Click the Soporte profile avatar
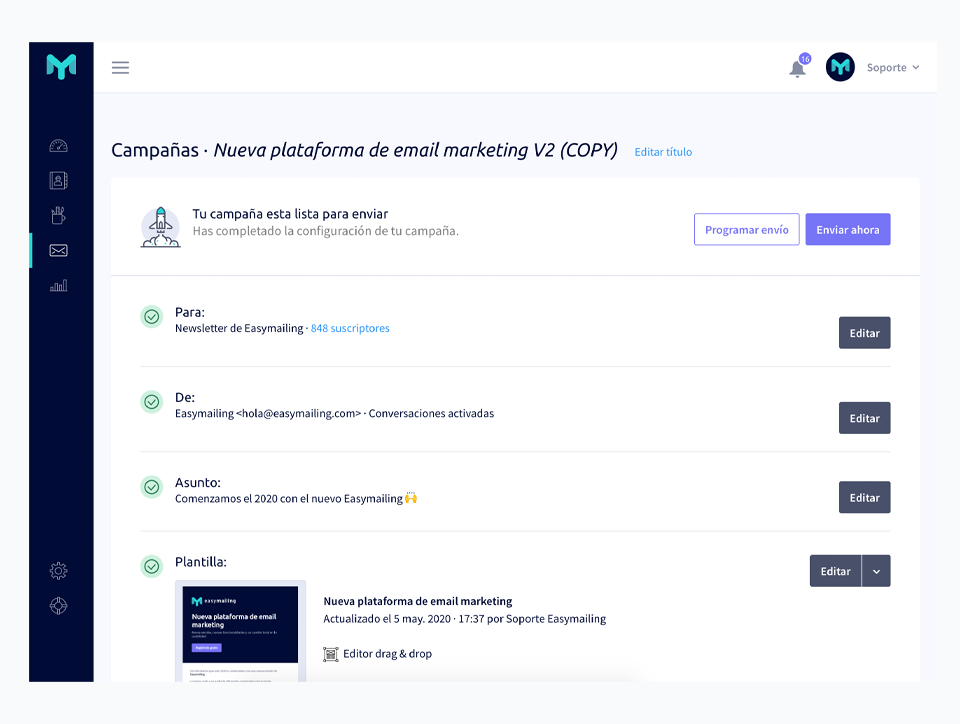960x724 pixels. 840,67
